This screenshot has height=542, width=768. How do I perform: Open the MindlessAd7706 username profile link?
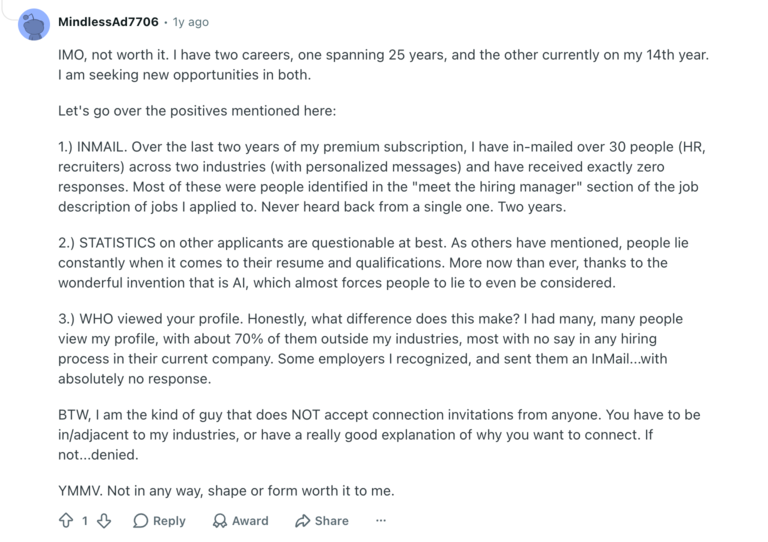pos(108,22)
